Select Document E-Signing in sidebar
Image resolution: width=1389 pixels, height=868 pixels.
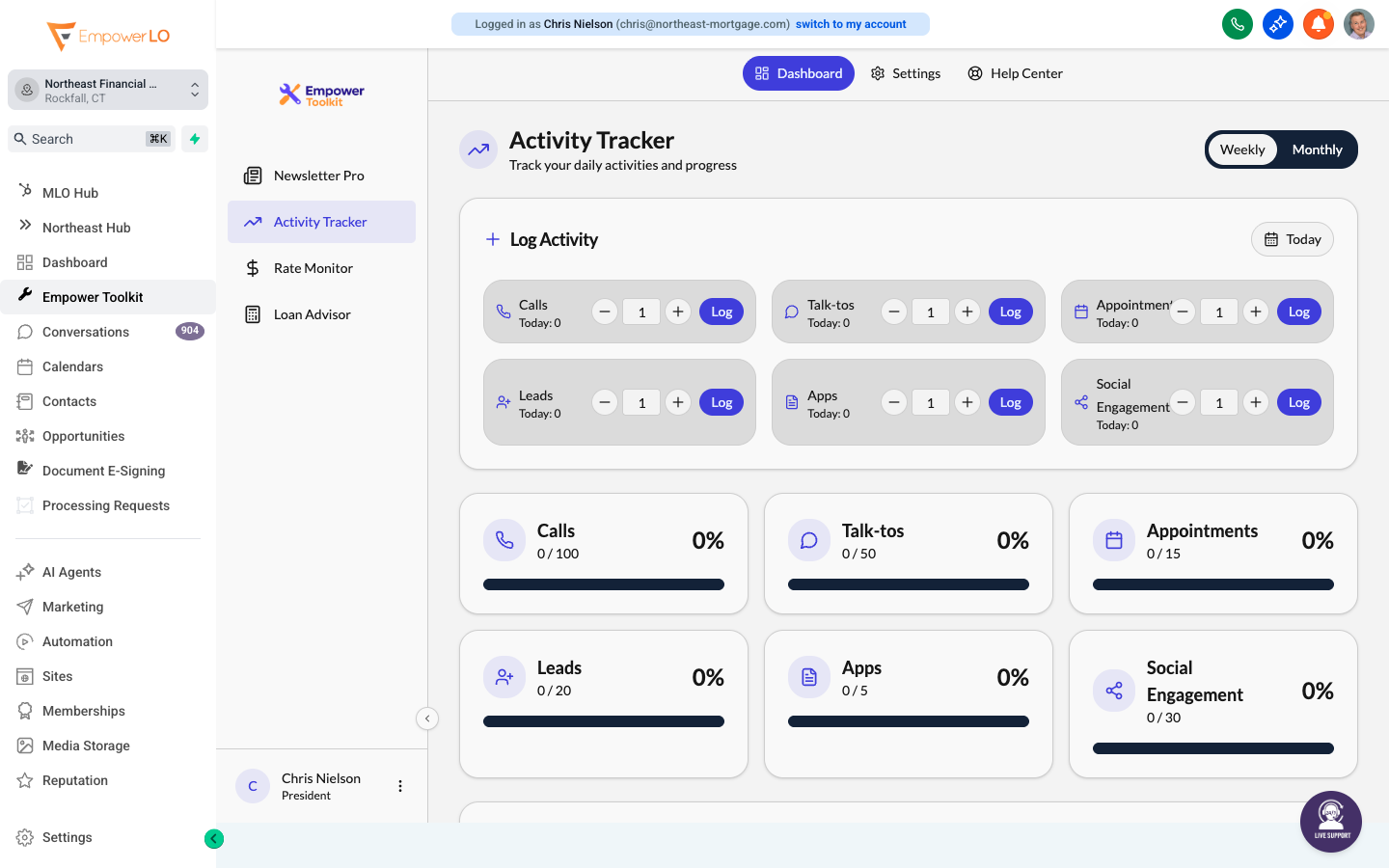click(x=103, y=471)
